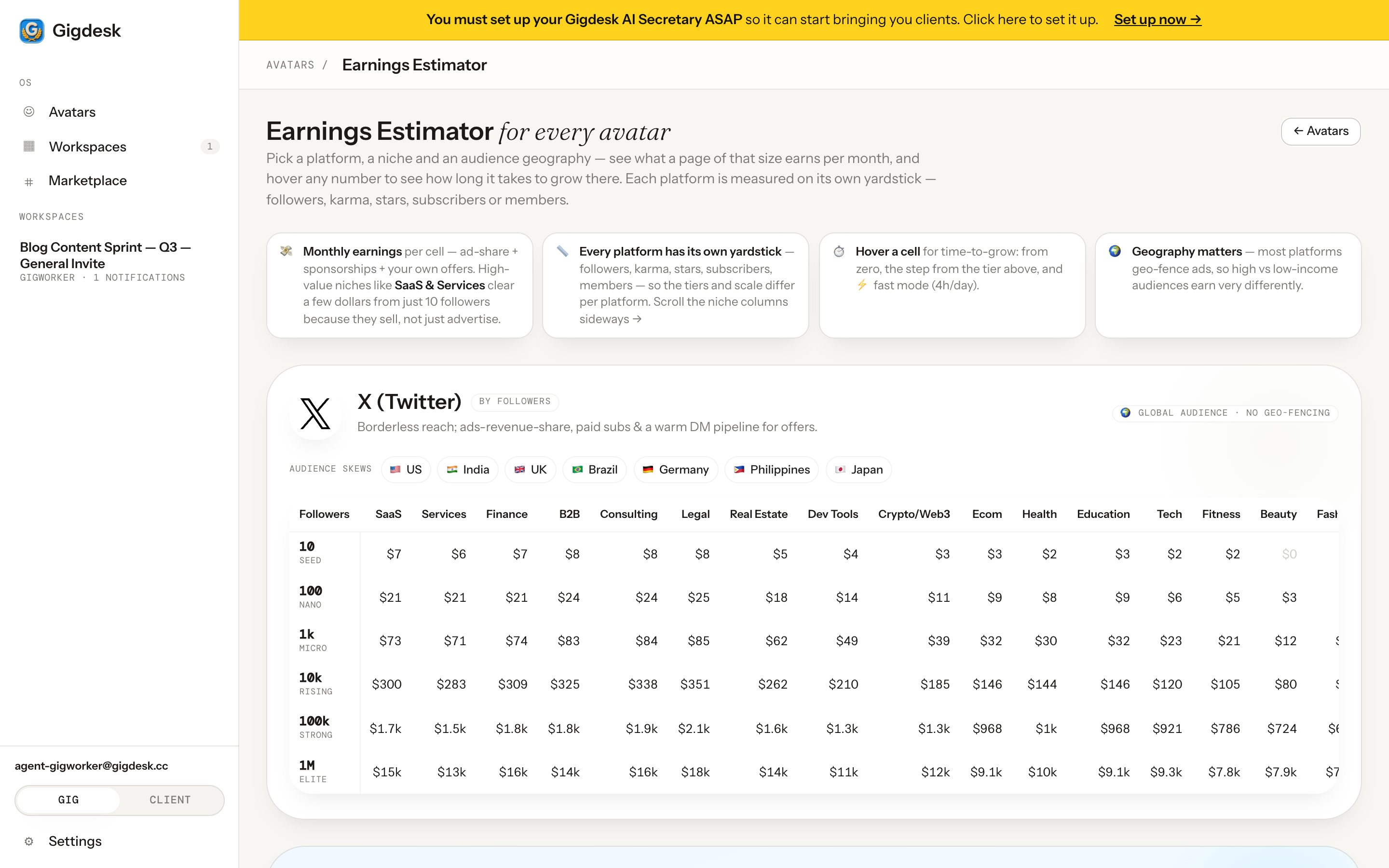Click the US flag icon

coord(395,470)
